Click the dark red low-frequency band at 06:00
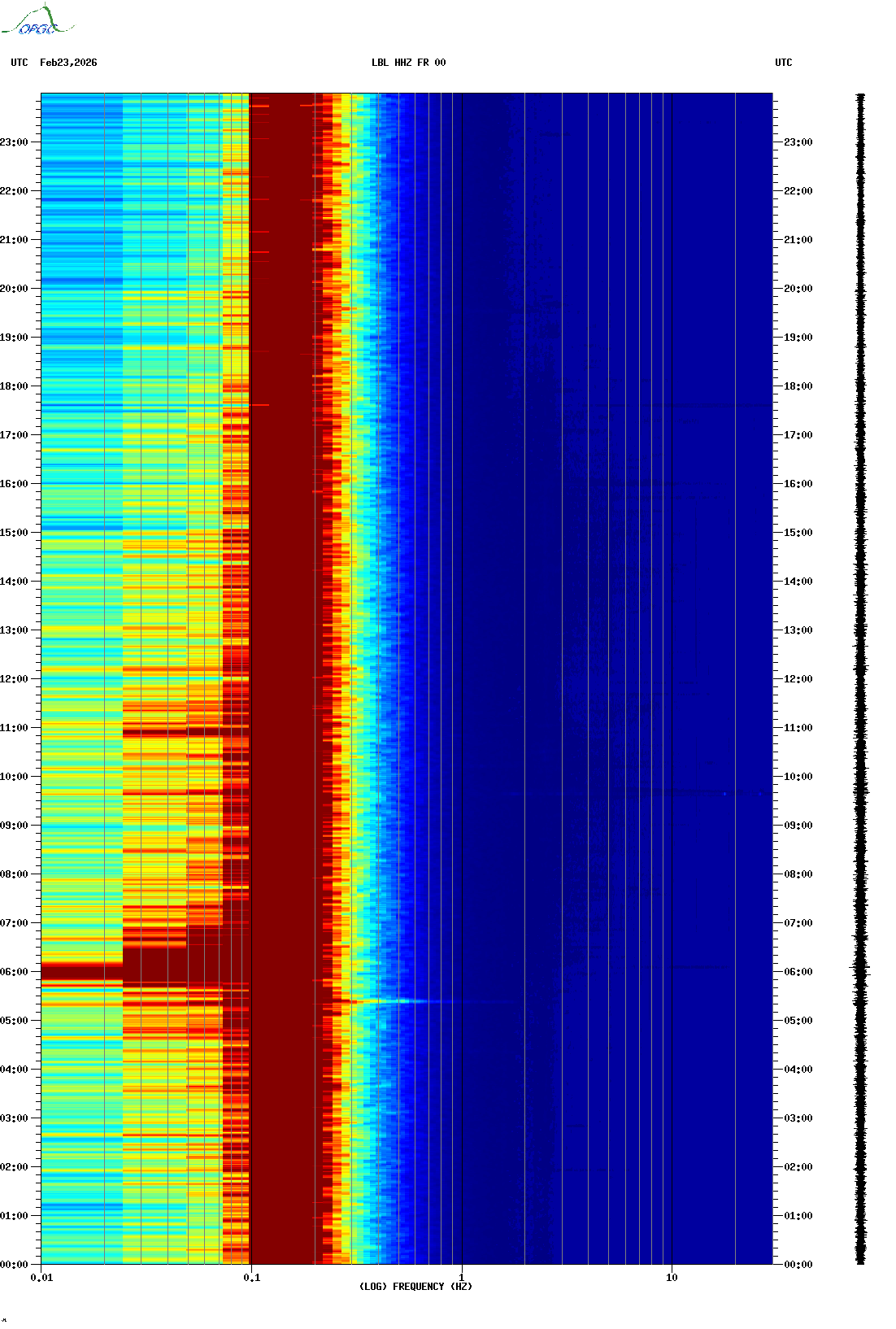The height and width of the screenshot is (1329, 896). pyautogui.click(x=82, y=971)
